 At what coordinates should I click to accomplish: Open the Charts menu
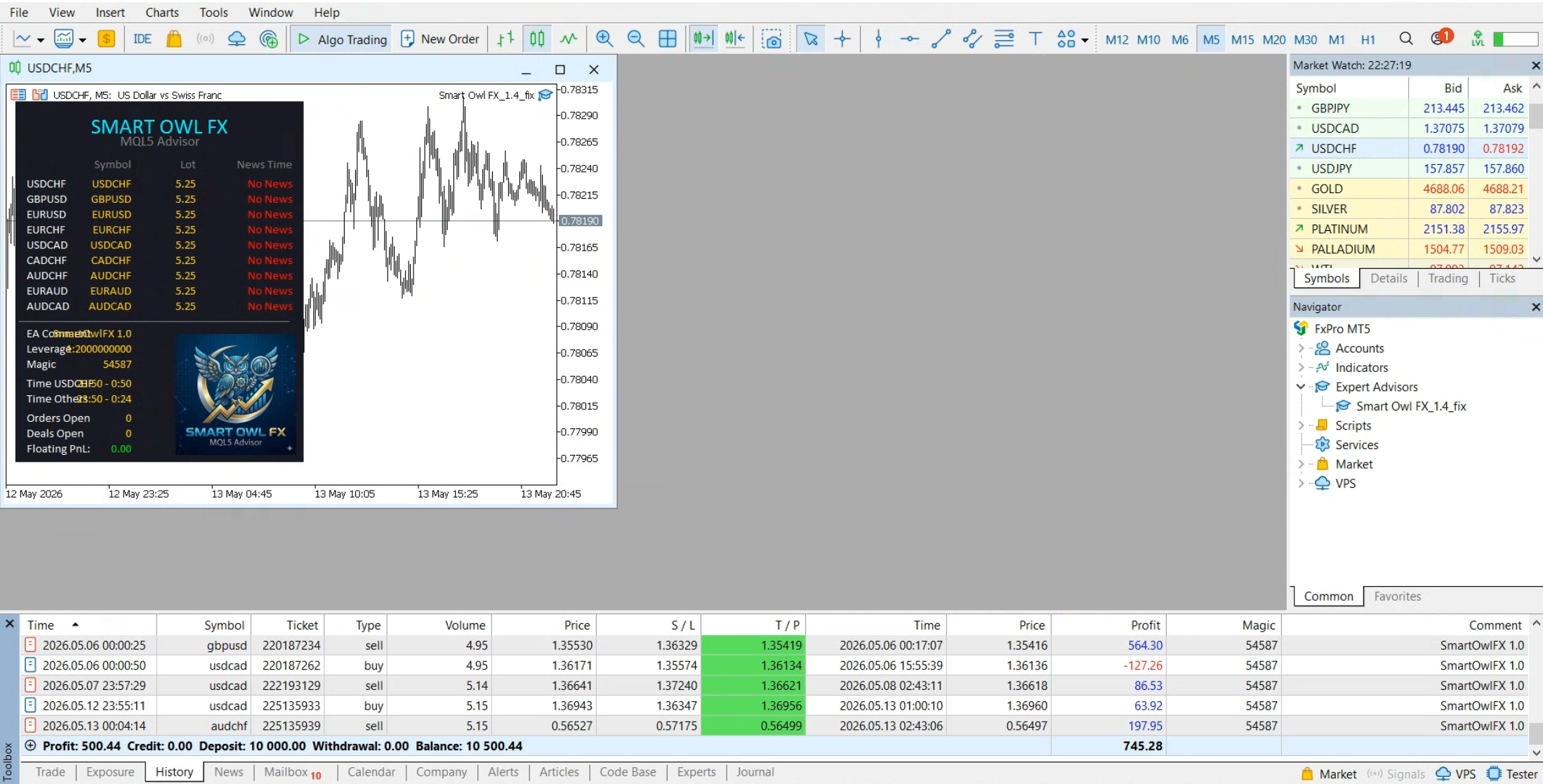coord(162,12)
